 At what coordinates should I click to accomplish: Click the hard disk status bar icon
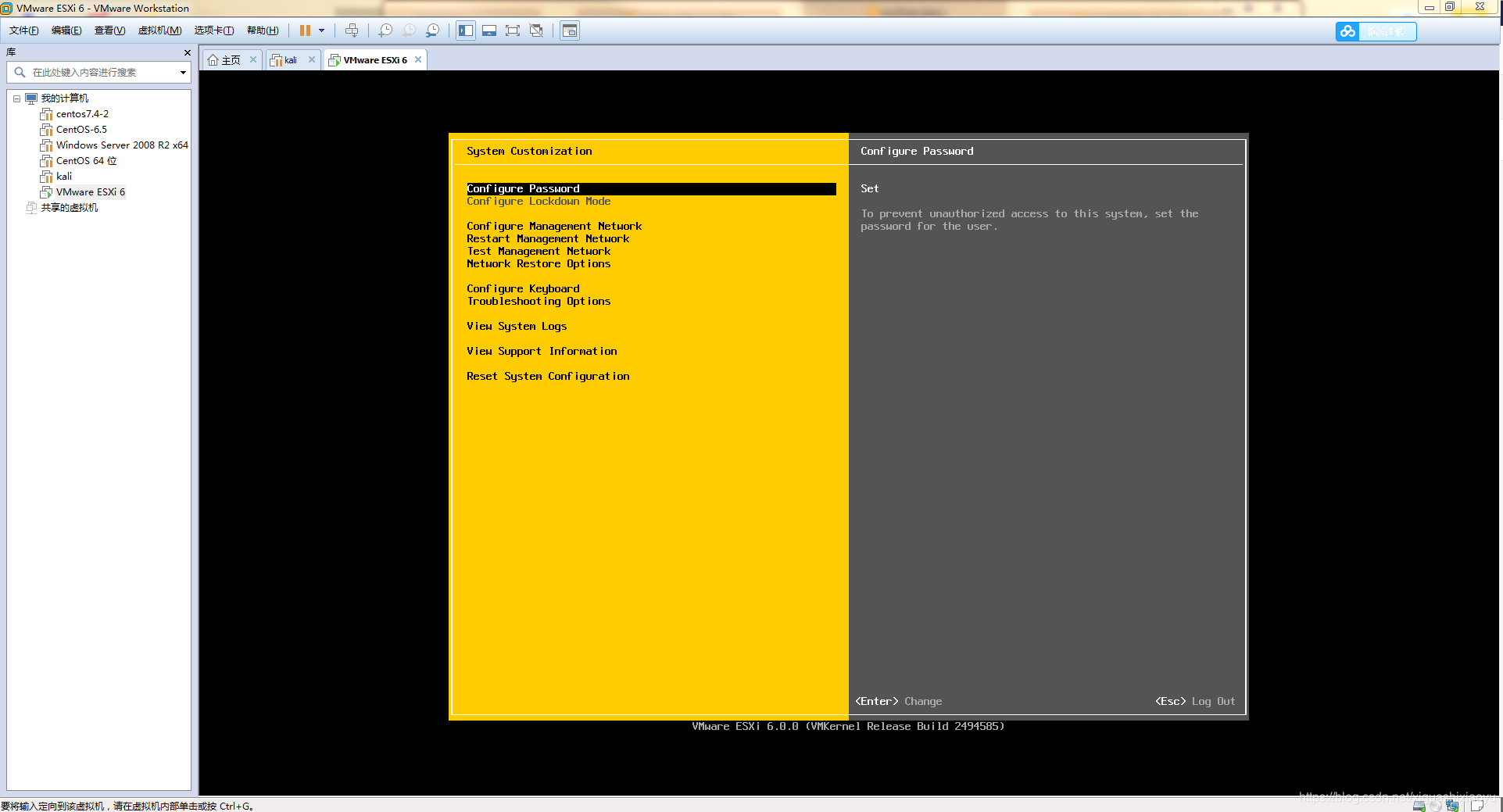tap(1419, 806)
